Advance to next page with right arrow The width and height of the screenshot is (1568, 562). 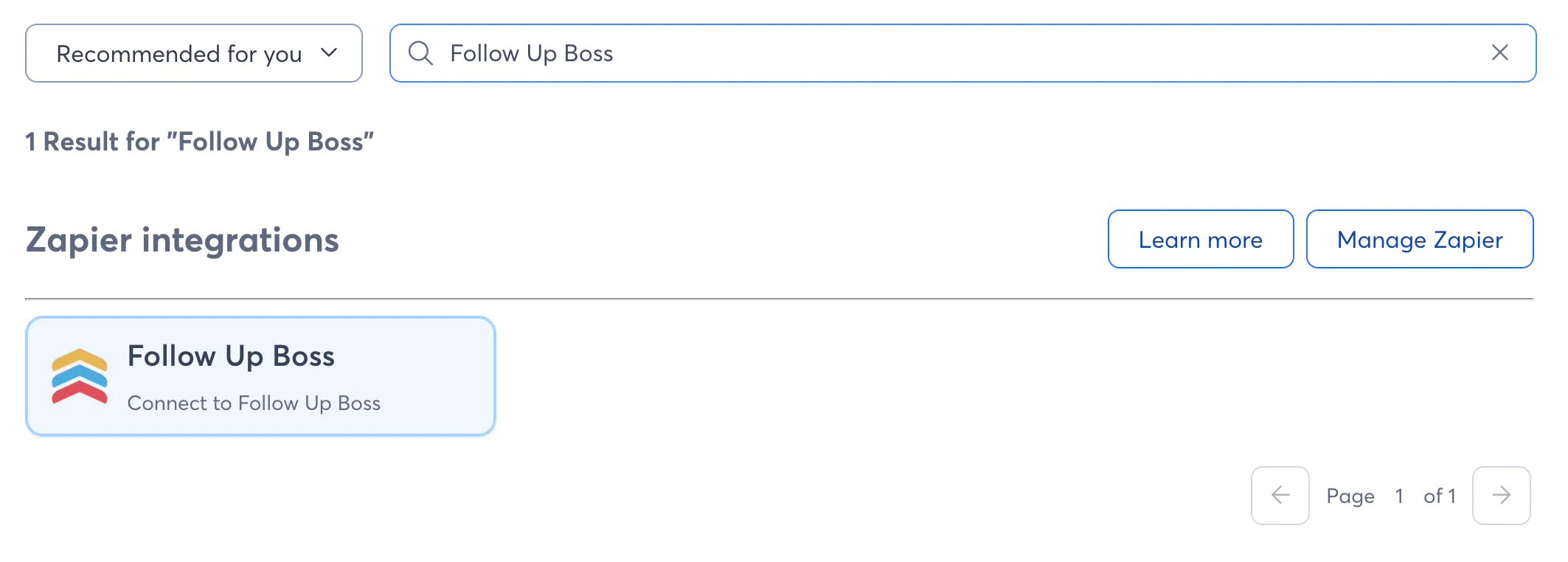point(1501,495)
